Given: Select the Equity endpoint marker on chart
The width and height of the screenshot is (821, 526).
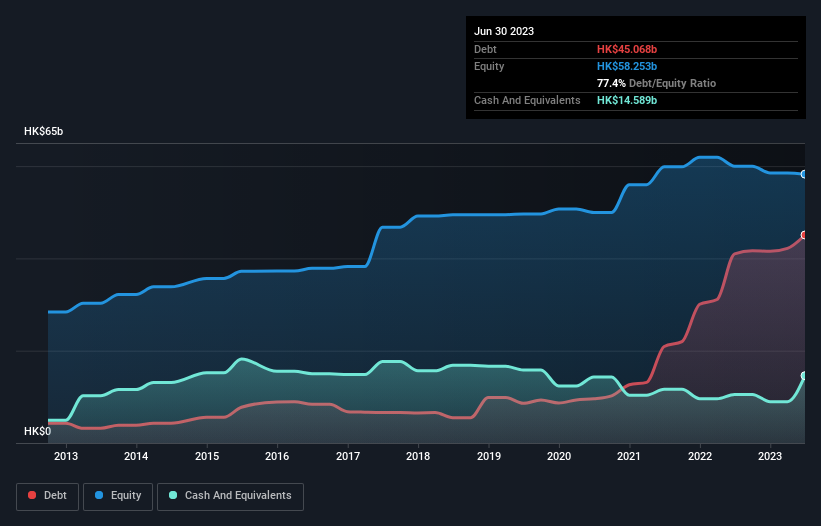Looking at the screenshot, I should (804, 174).
